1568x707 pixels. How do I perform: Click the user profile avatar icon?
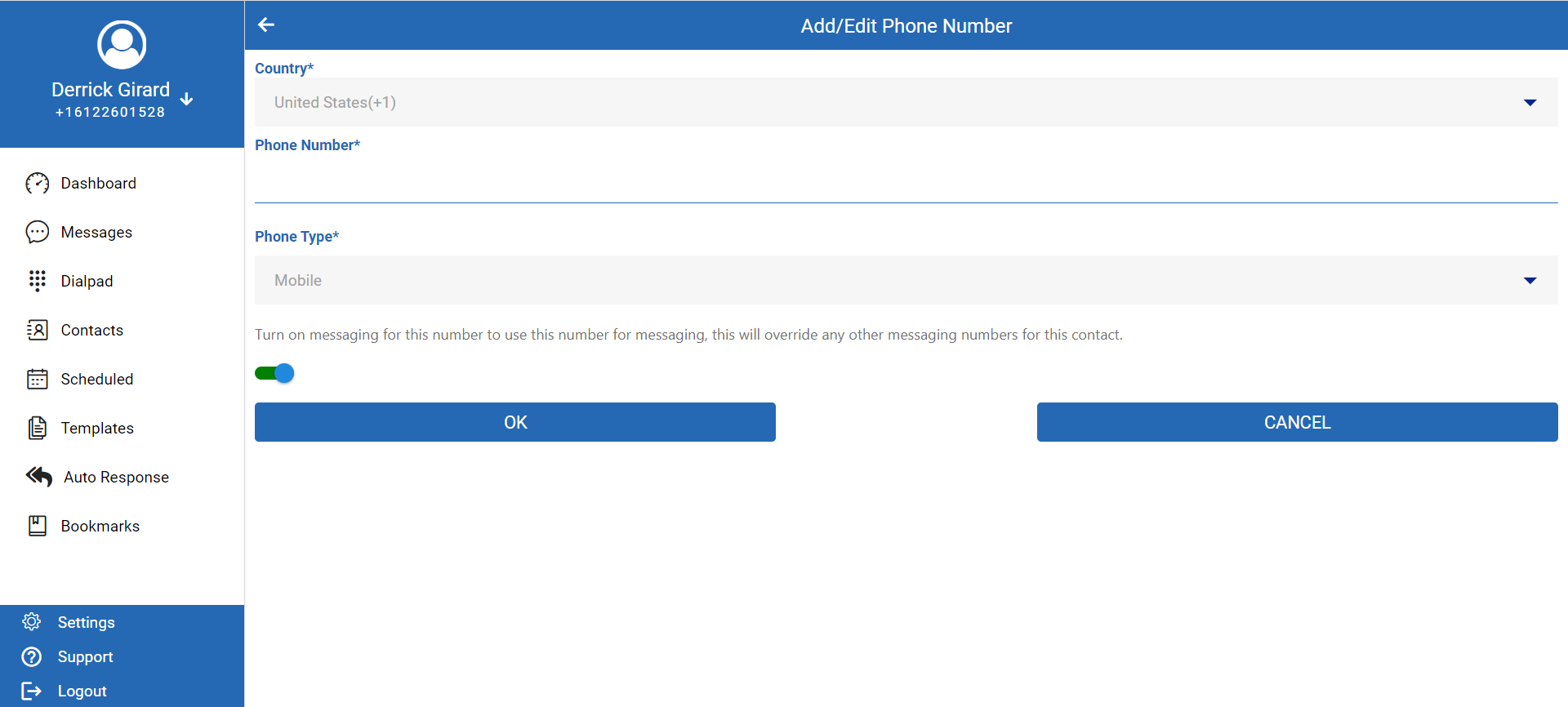coord(122,44)
